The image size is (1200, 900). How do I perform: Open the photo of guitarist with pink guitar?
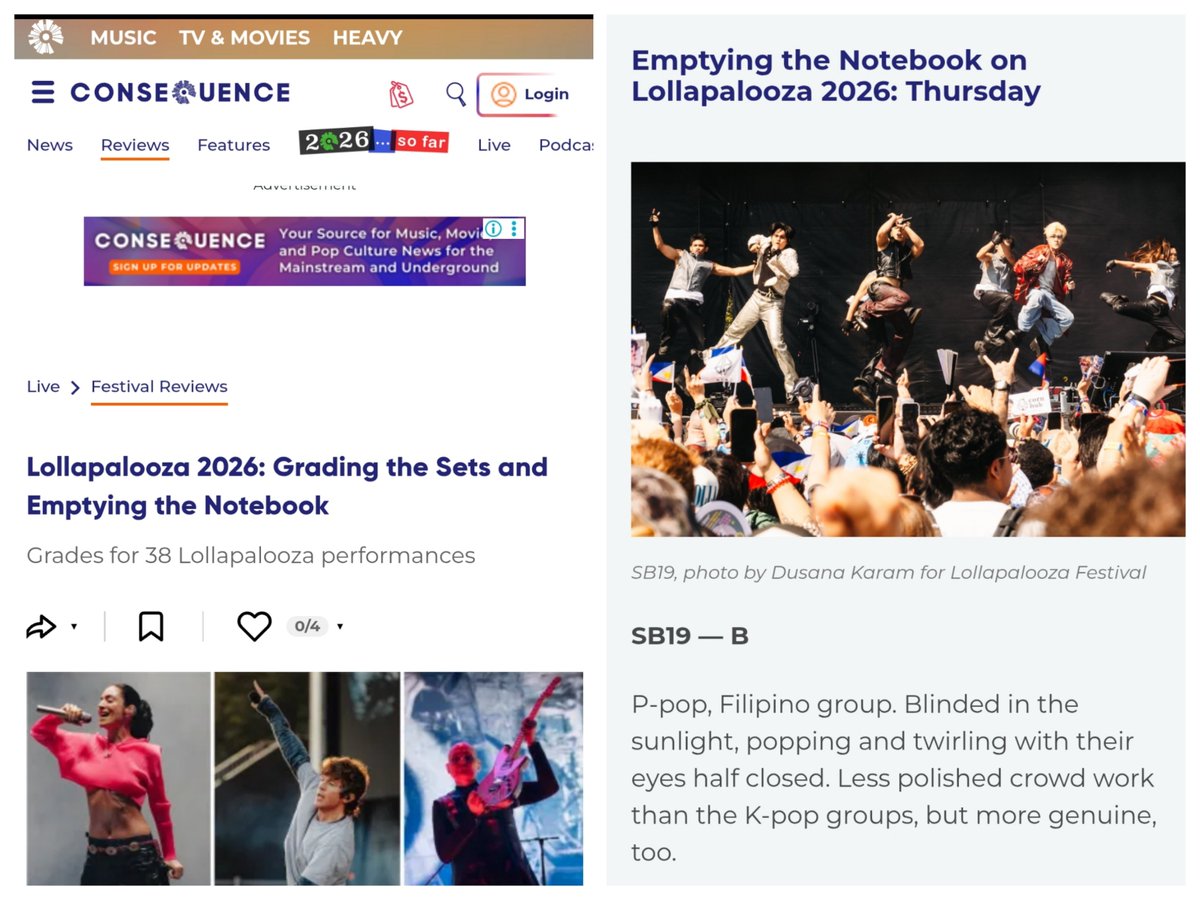[x=494, y=778]
